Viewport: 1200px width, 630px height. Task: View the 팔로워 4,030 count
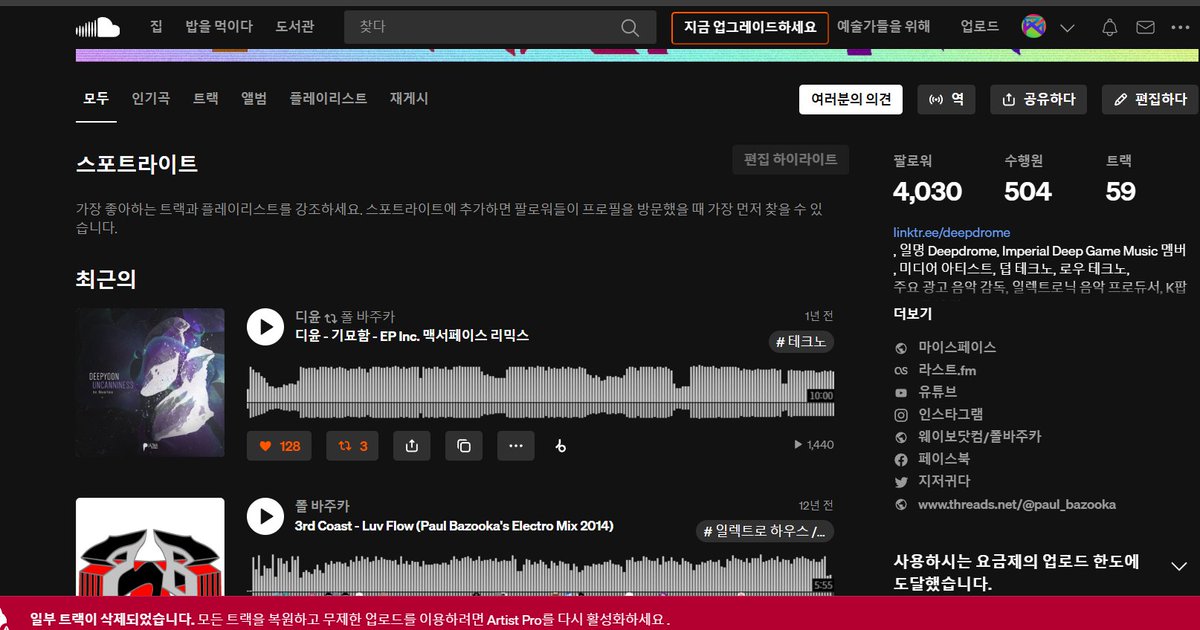[x=927, y=180]
